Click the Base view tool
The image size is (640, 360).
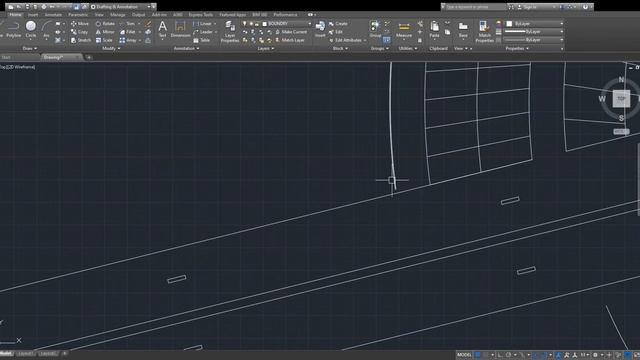463,29
